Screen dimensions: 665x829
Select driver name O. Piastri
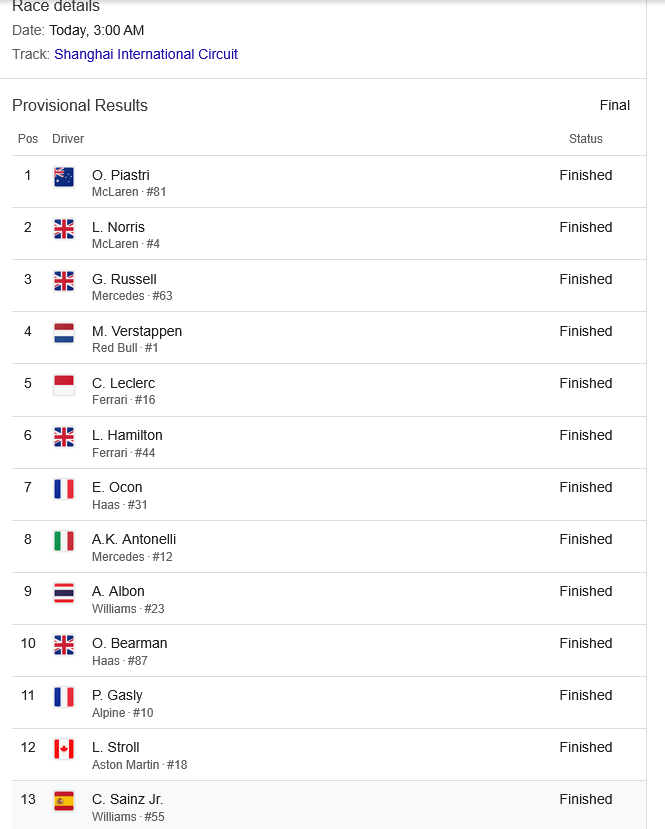pyautogui.click(x=121, y=175)
